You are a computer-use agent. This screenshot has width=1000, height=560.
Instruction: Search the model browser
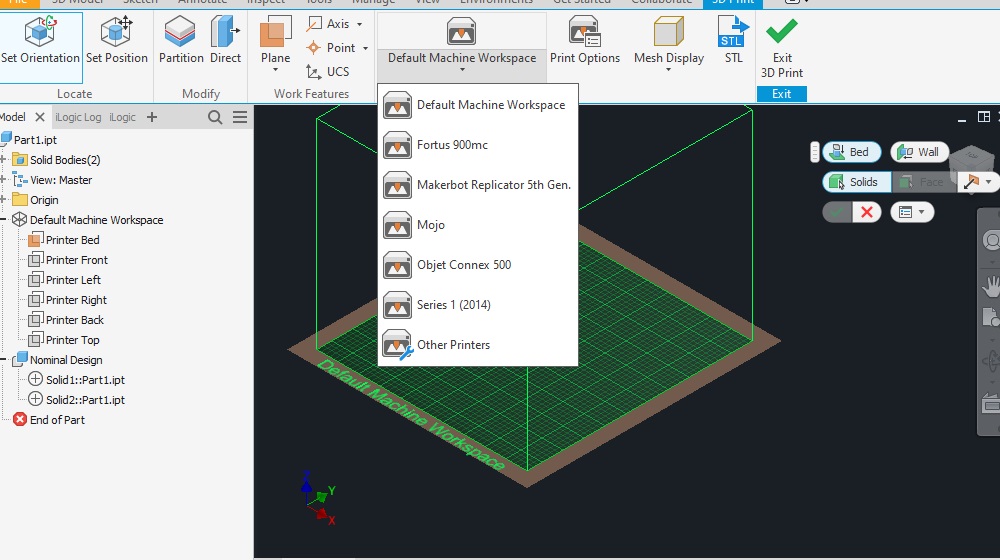pos(215,117)
